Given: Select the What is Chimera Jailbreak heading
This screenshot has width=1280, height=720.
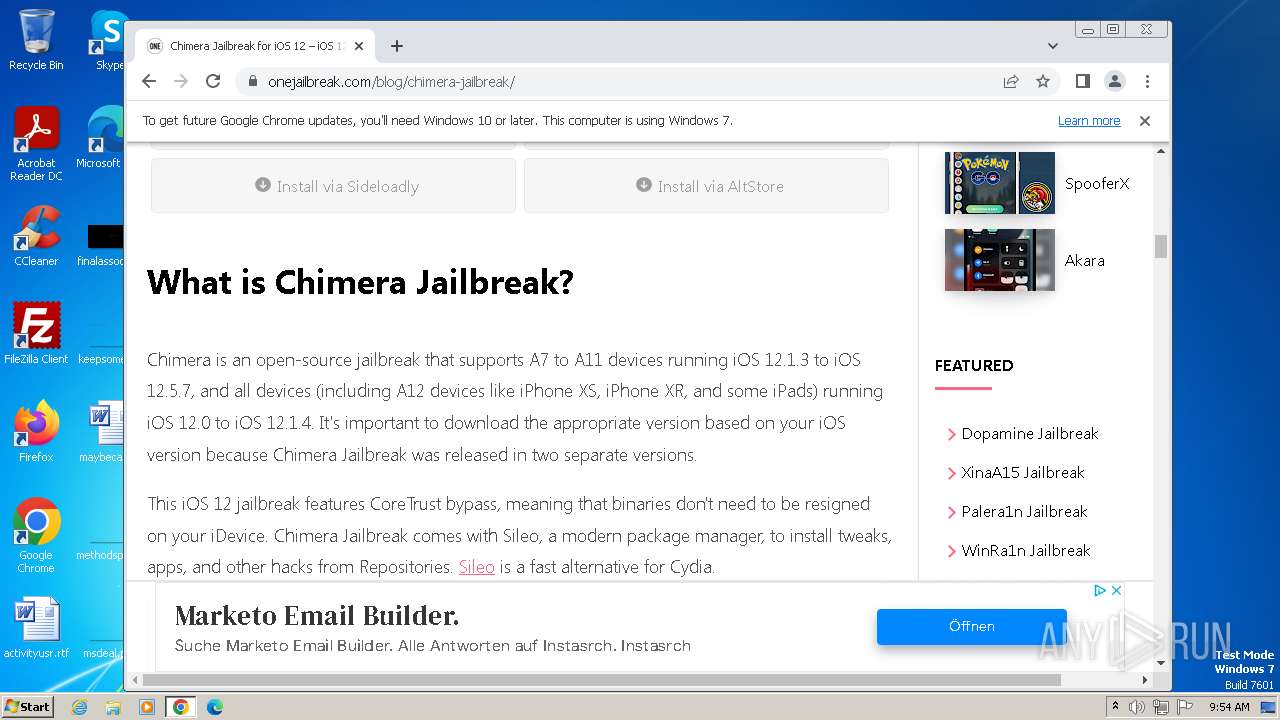Looking at the screenshot, I should 360,282.
